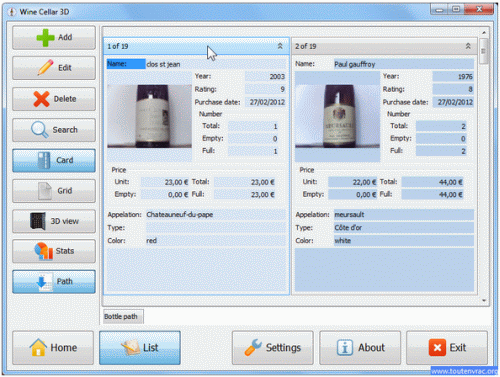500x377 pixels.
Task: Click the clos st jean bottle photo
Action: [149, 116]
